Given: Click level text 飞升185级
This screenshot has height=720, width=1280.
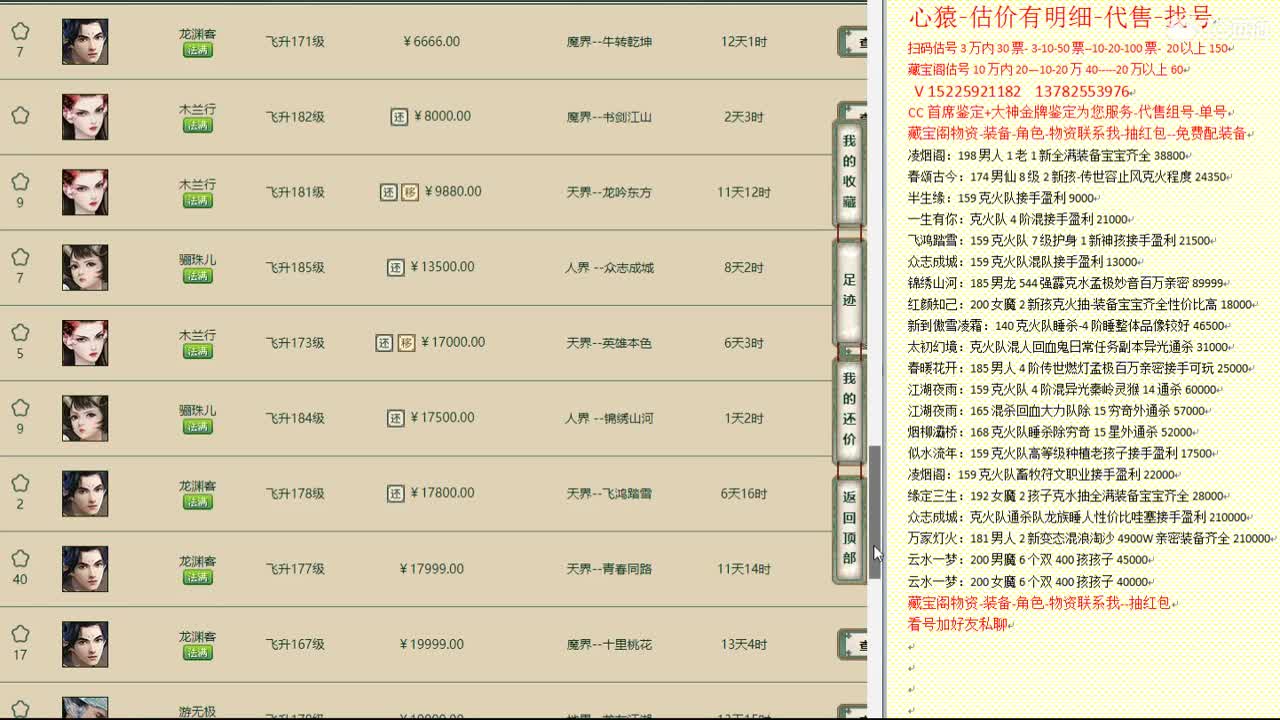Looking at the screenshot, I should [295, 268].
